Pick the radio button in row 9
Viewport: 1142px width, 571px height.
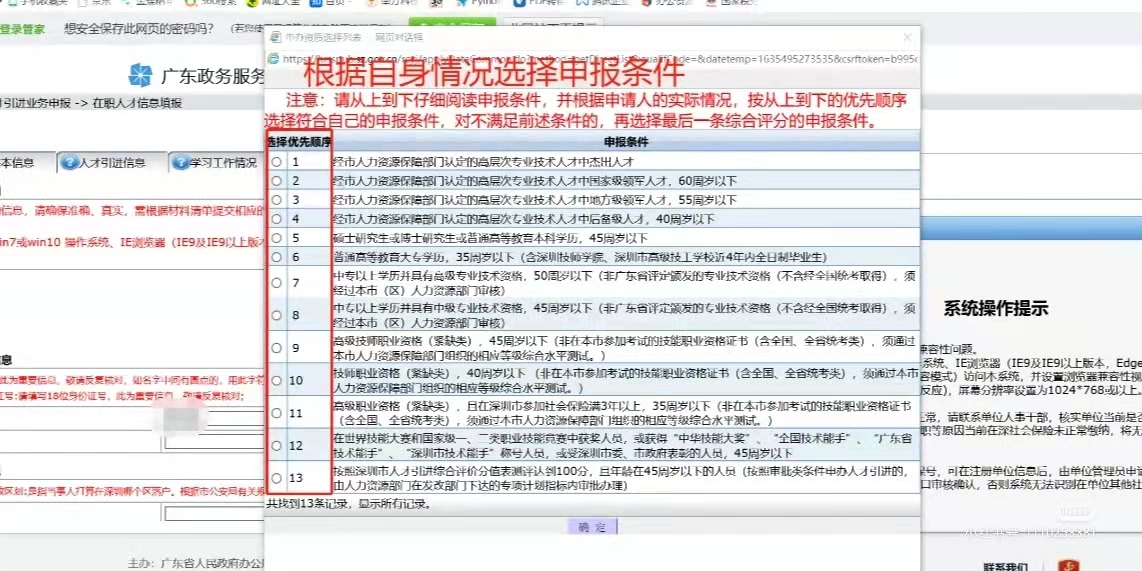(276, 348)
